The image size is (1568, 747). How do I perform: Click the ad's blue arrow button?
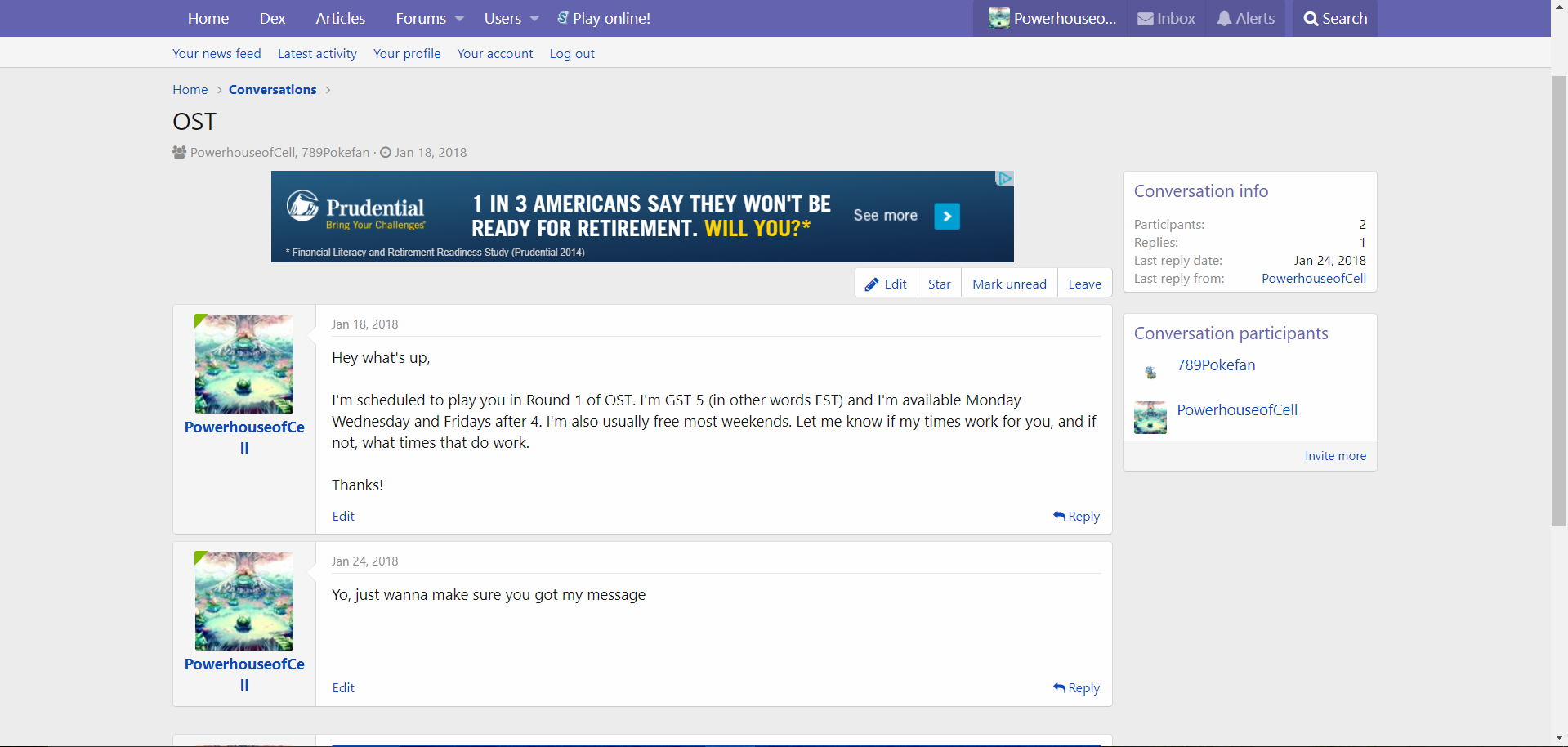pyautogui.click(x=947, y=217)
